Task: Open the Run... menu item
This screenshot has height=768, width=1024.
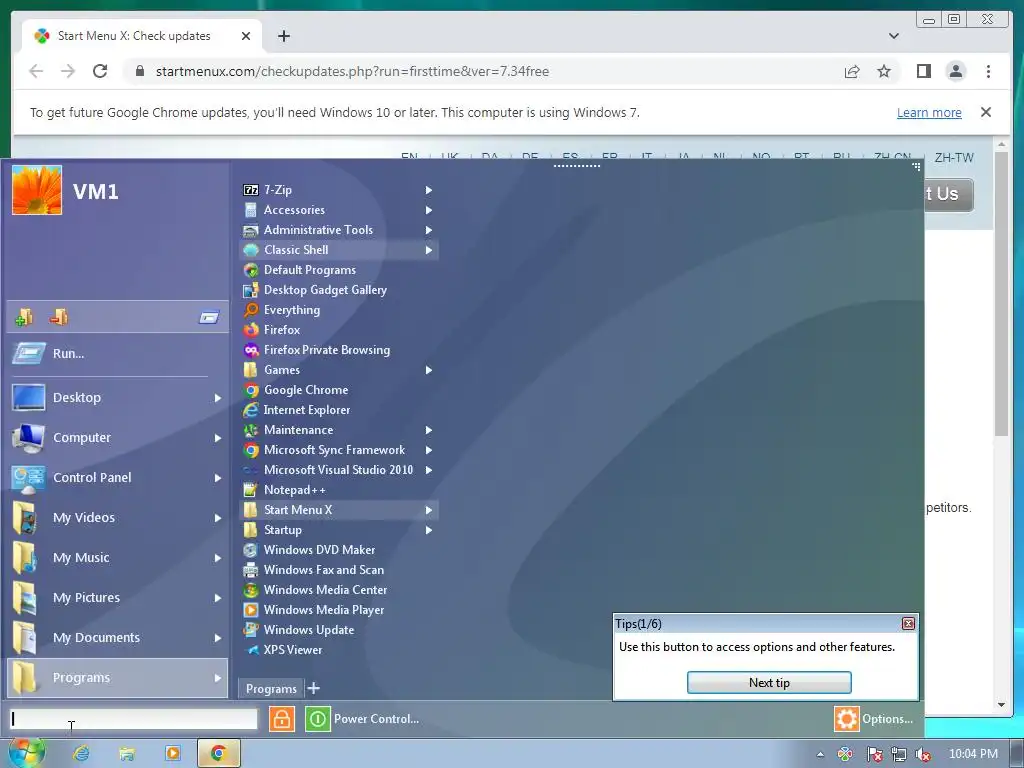Action: click(118, 354)
